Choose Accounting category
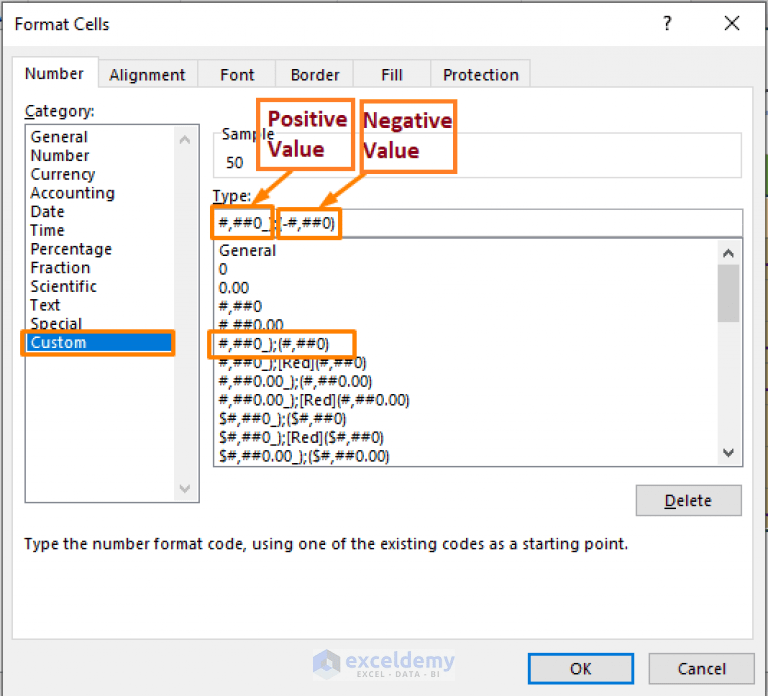 coord(72,192)
